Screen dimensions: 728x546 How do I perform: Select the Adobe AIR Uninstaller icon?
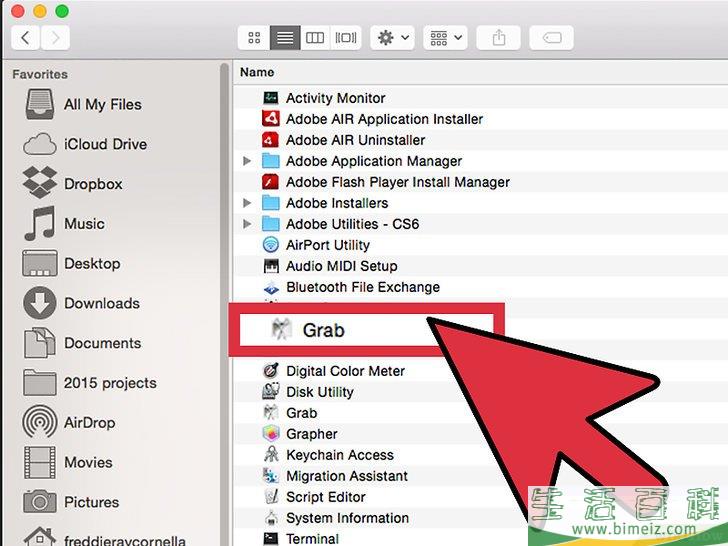[x=271, y=140]
